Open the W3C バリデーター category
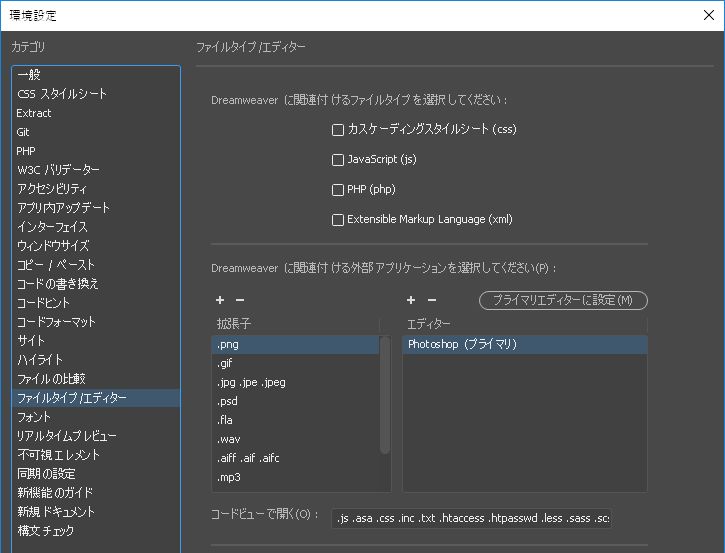 (96, 170)
